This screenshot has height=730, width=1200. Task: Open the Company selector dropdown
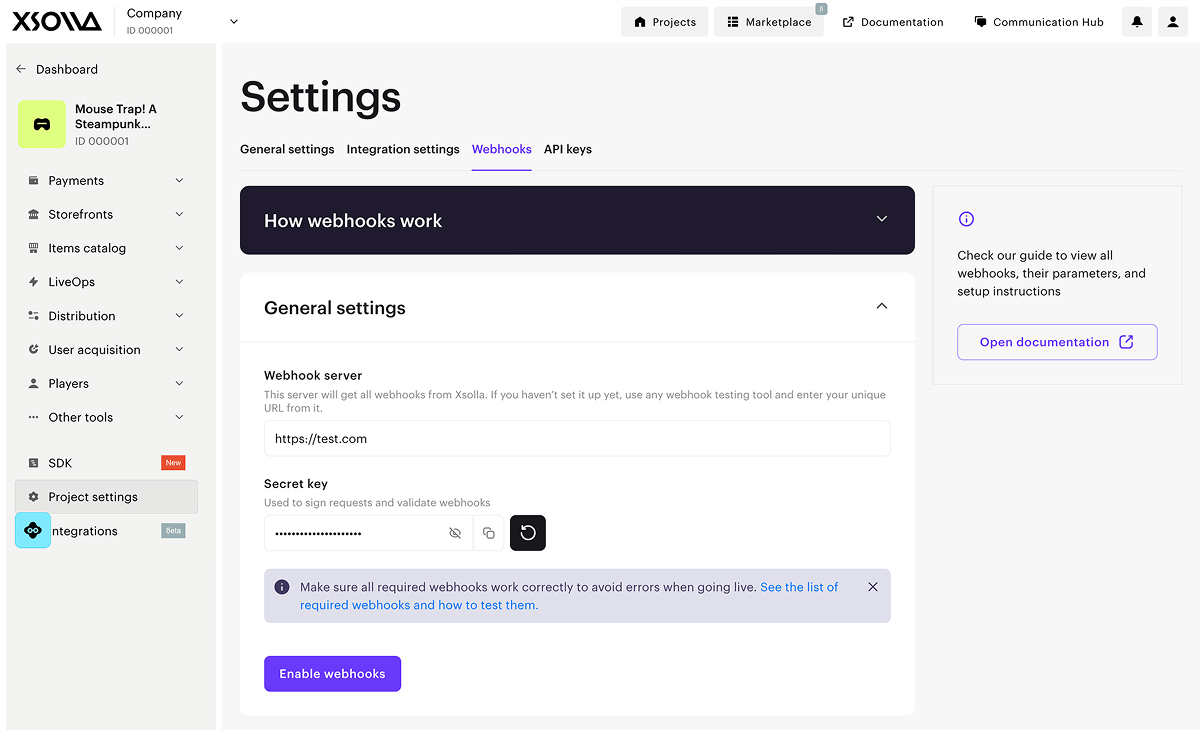[234, 21]
